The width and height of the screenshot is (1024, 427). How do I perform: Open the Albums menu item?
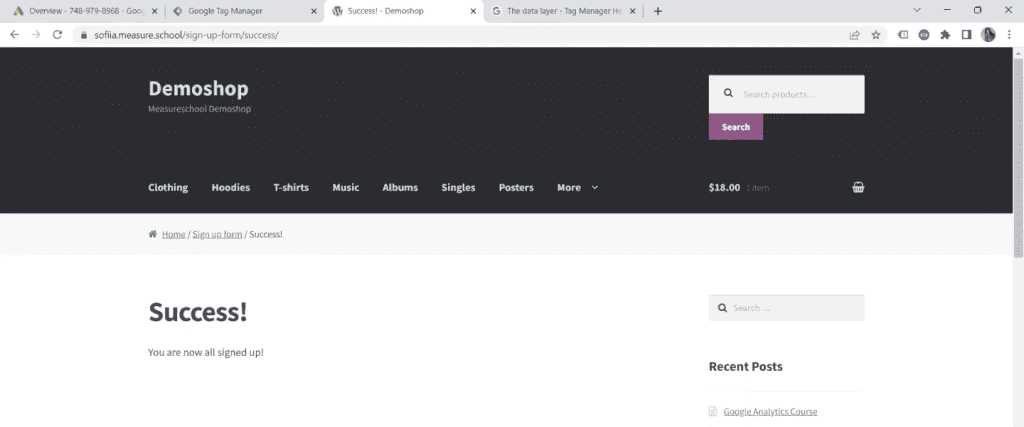[x=400, y=187]
